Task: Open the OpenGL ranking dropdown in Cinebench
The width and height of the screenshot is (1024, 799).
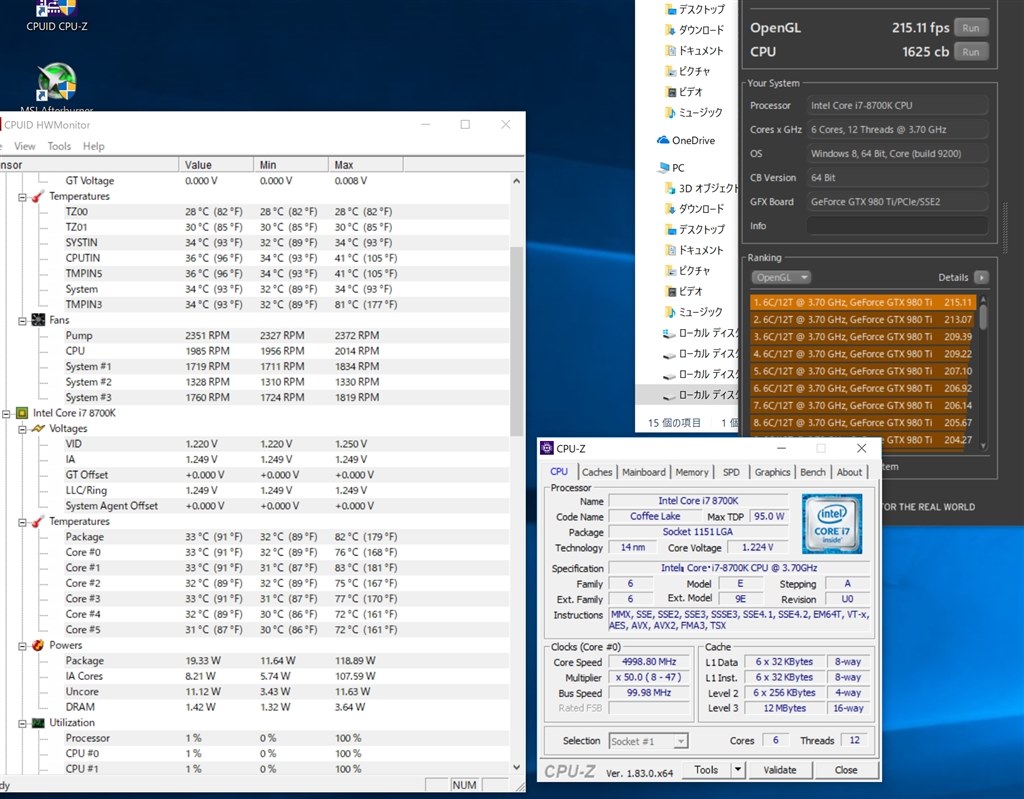Action: [781, 277]
